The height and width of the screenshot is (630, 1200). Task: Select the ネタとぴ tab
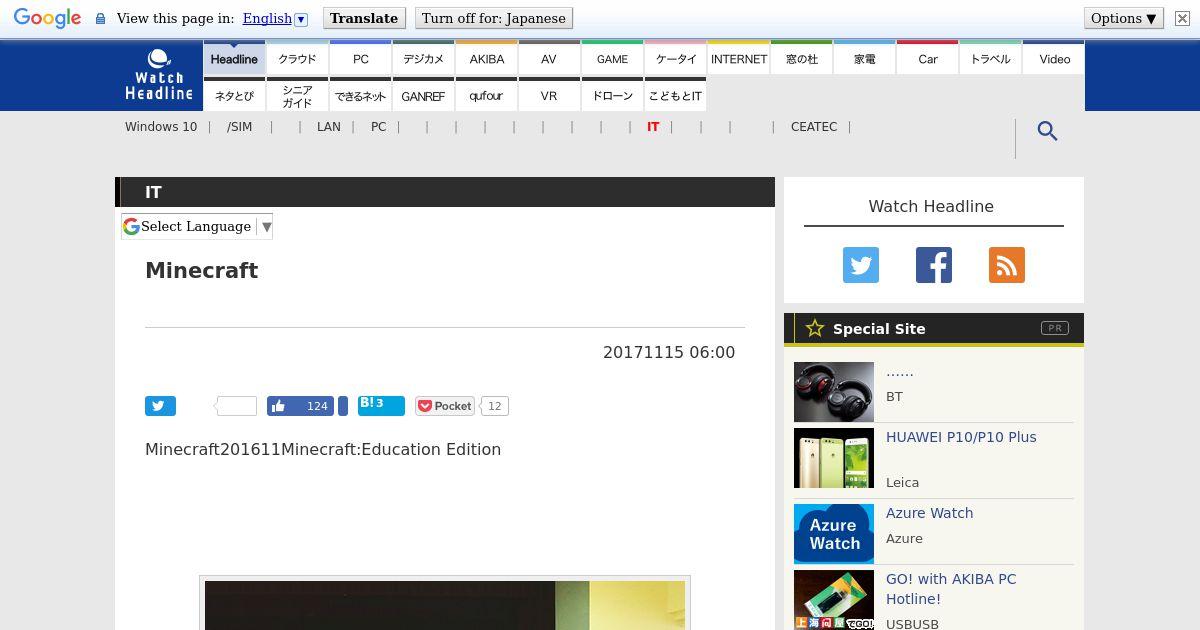(234, 96)
